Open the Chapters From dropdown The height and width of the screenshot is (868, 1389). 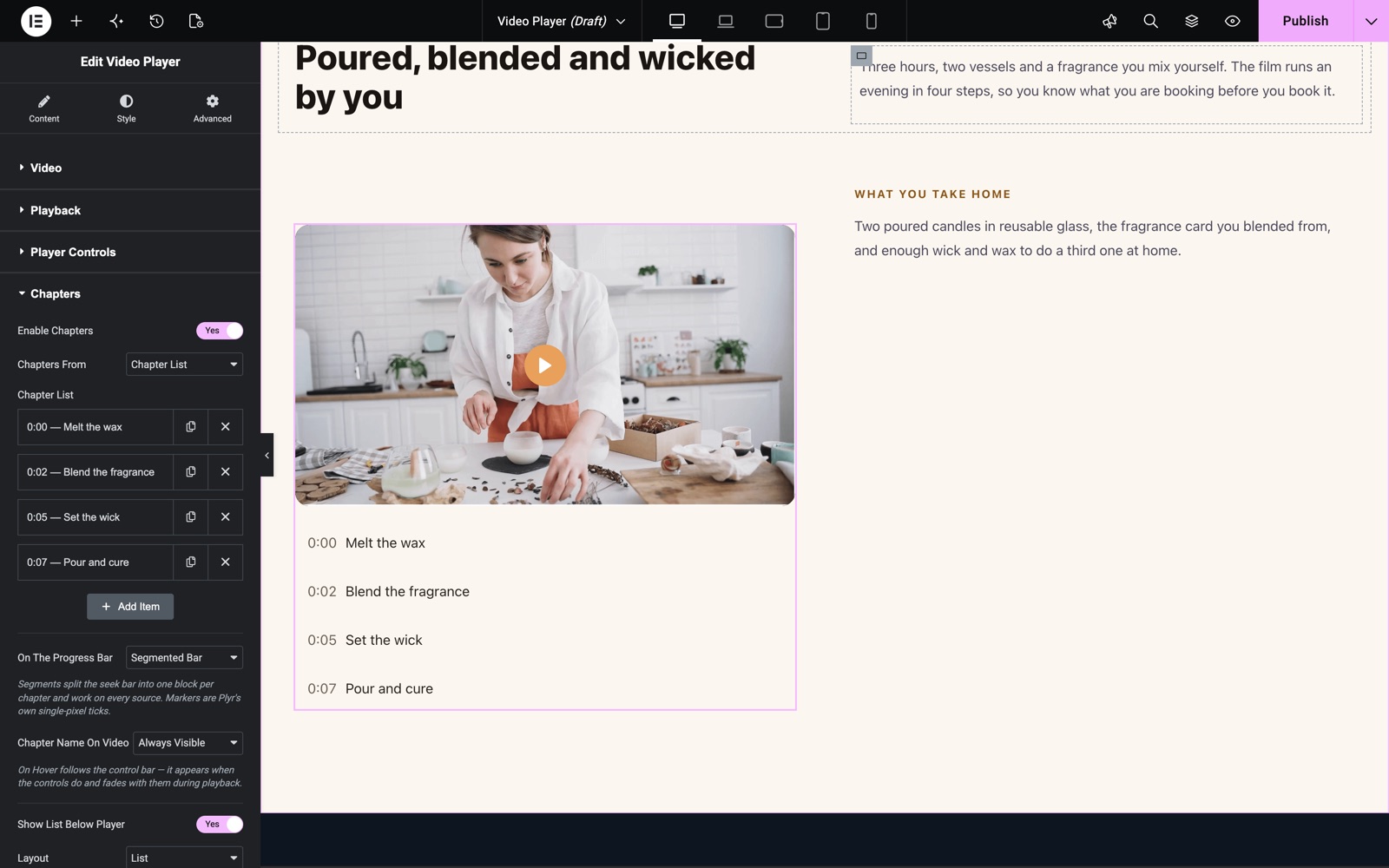184,365
